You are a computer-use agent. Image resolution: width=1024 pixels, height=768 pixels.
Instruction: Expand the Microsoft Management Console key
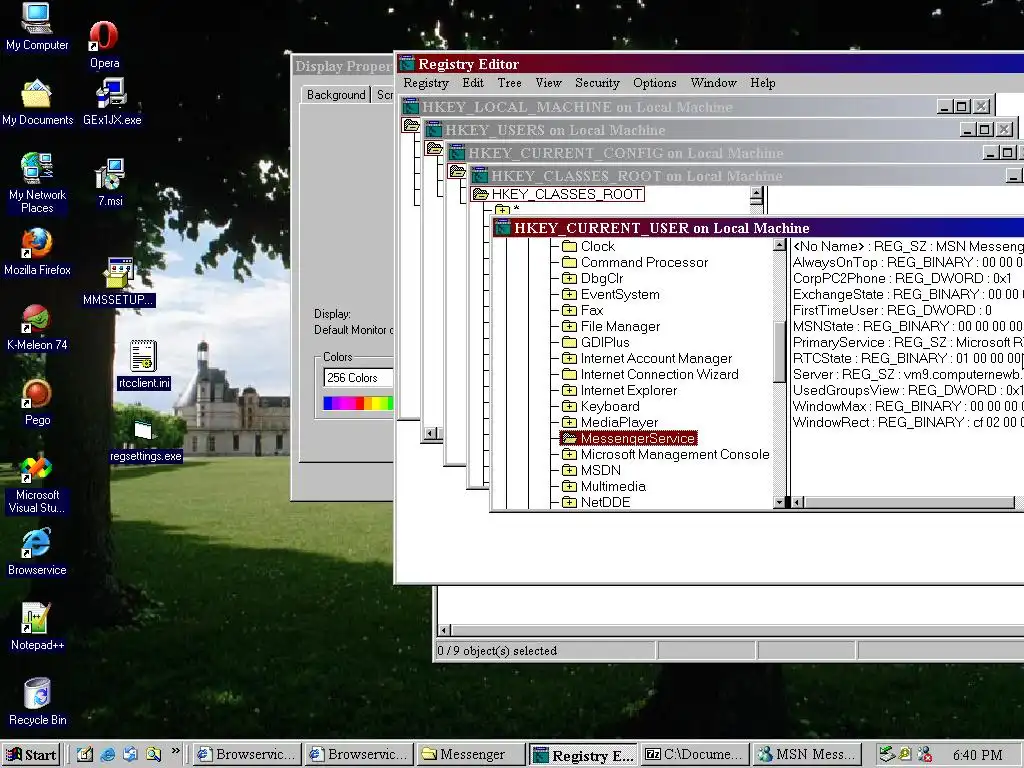569,455
